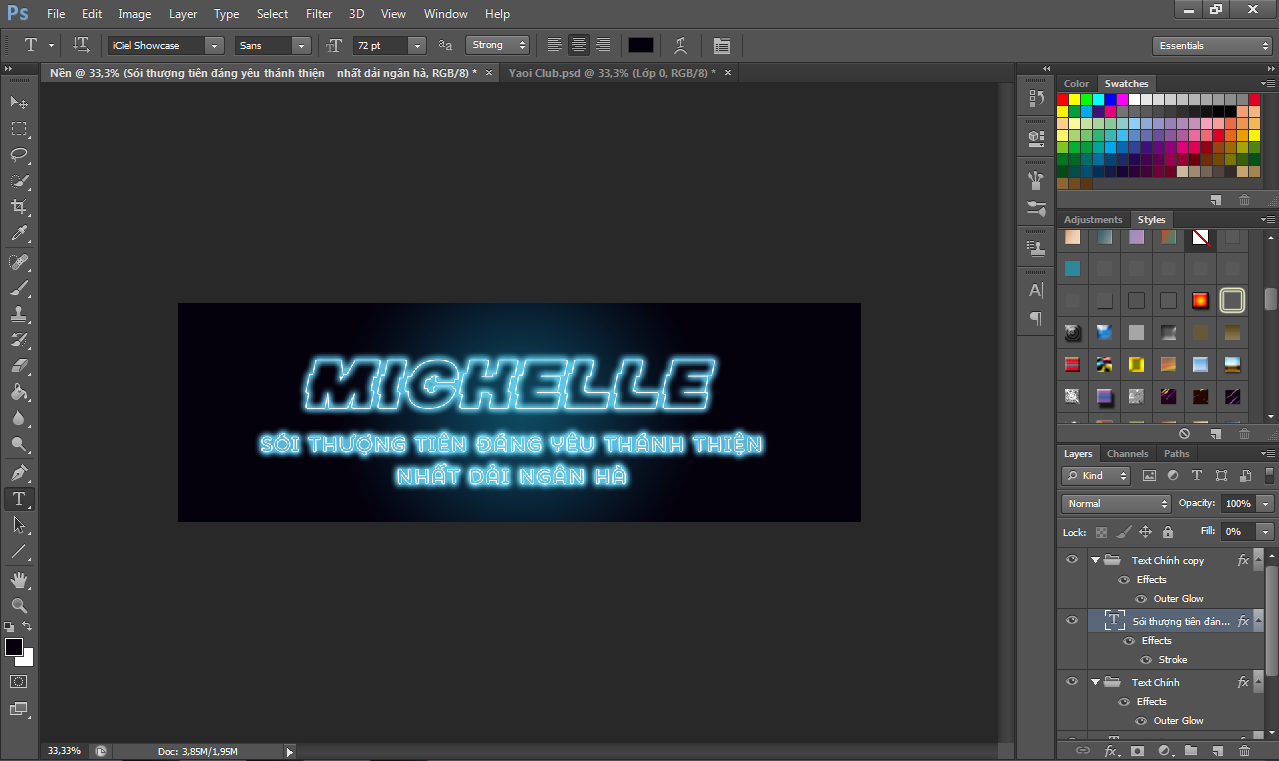Select the Pen tool
This screenshot has width=1279, height=761.
tap(19, 472)
